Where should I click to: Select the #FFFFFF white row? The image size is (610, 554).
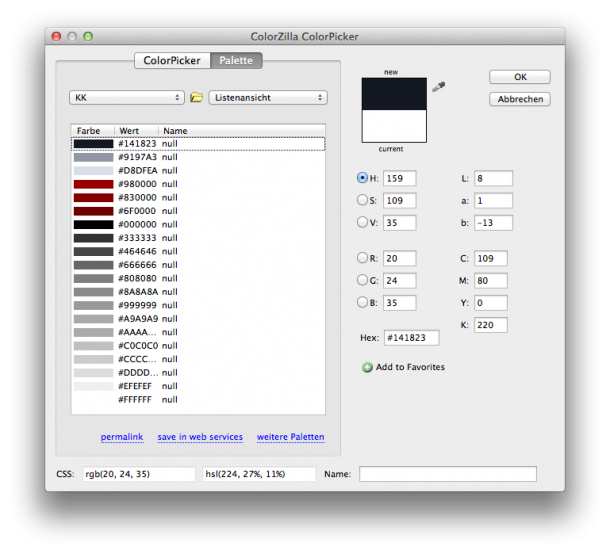(x=198, y=400)
